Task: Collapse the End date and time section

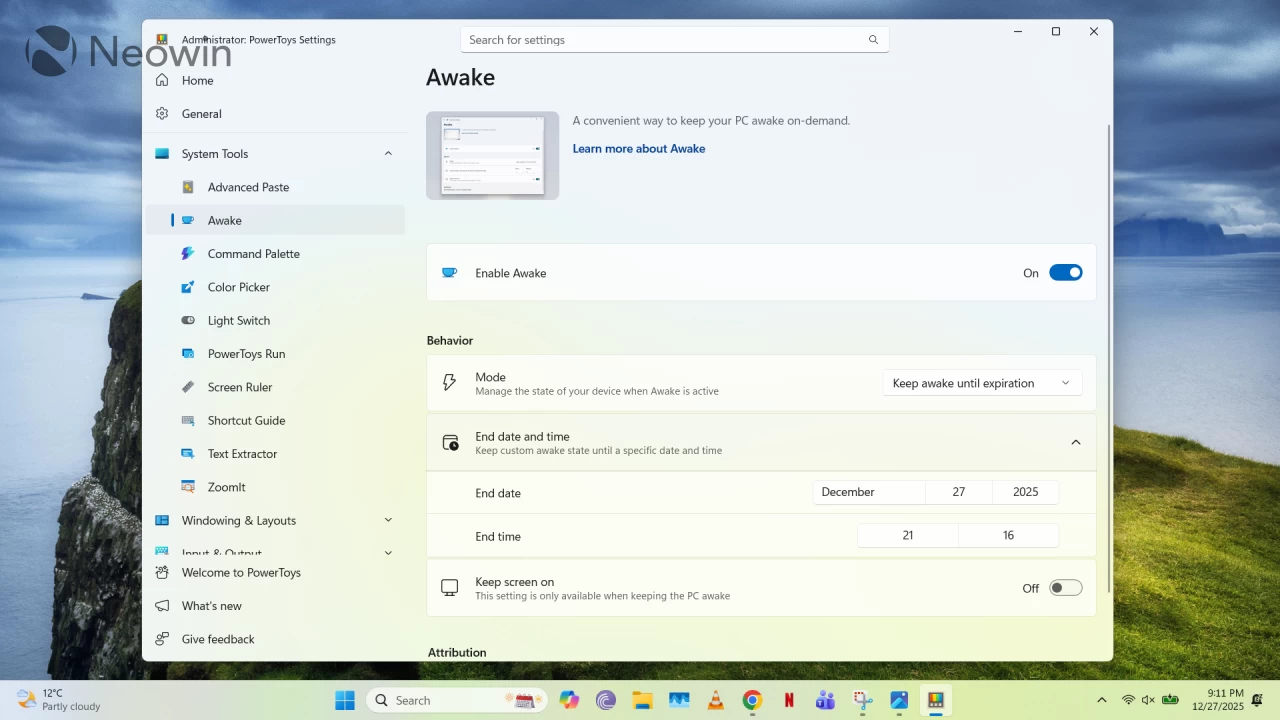Action: click(1076, 442)
